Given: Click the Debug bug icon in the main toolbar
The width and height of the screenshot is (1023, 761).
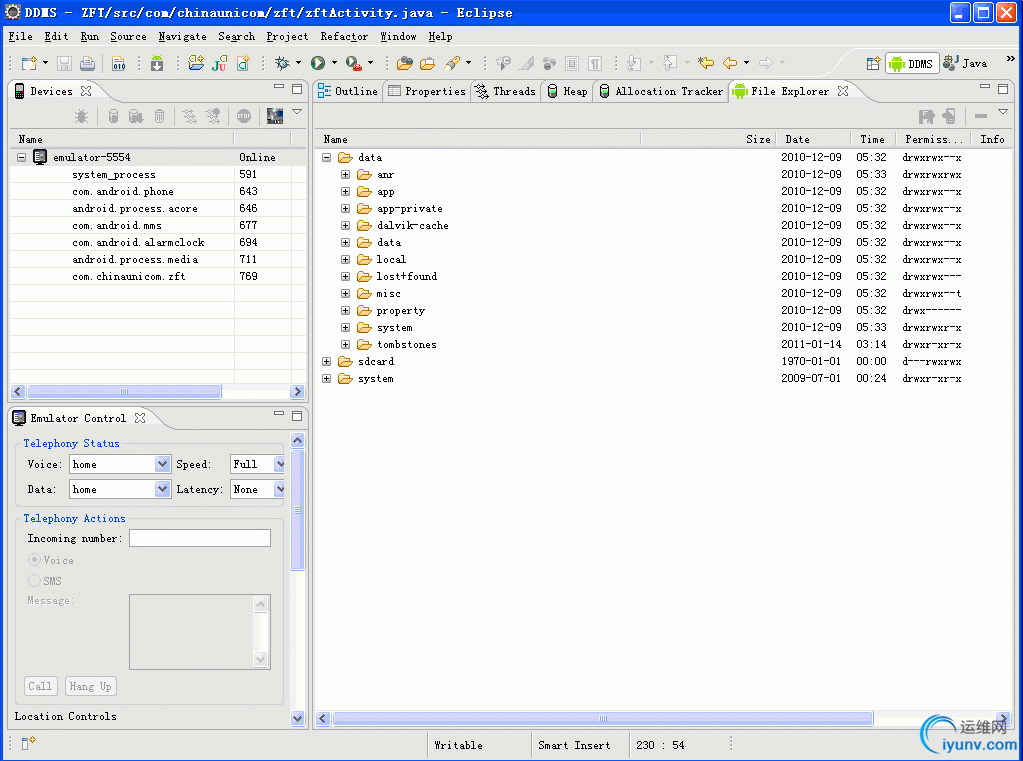Looking at the screenshot, I should click(x=283, y=63).
